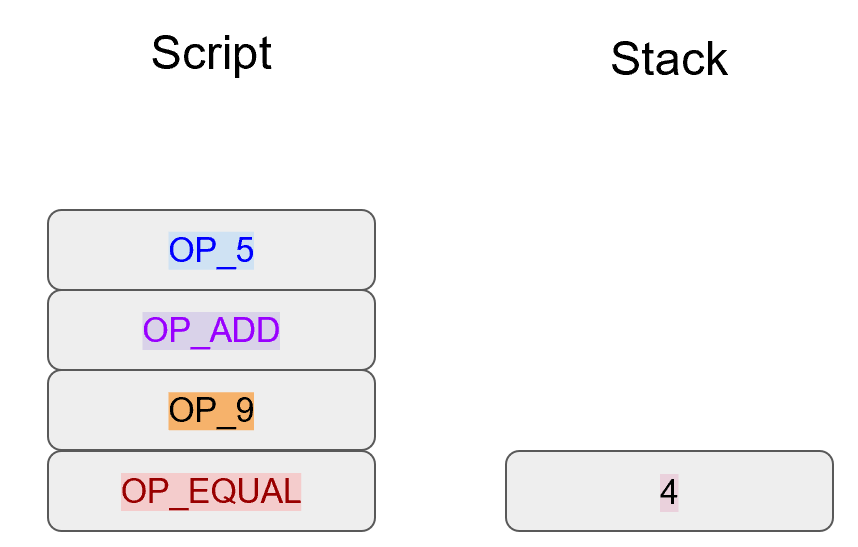Viewport: 858px width, 547px height.
Task: Click the Stack heading
Action: [668, 59]
